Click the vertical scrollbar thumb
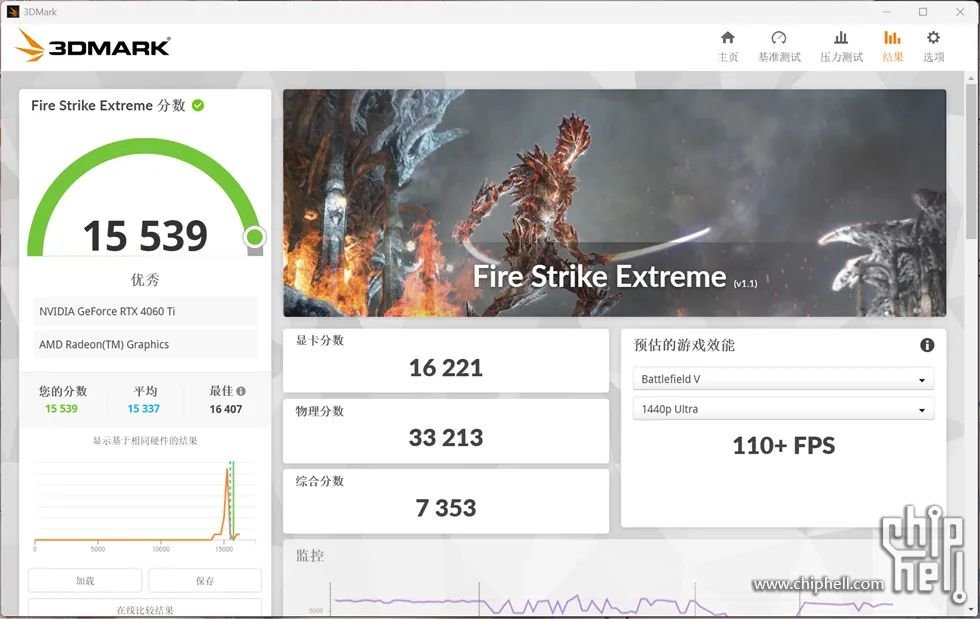The width and height of the screenshot is (980, 619). click(971, 163)
